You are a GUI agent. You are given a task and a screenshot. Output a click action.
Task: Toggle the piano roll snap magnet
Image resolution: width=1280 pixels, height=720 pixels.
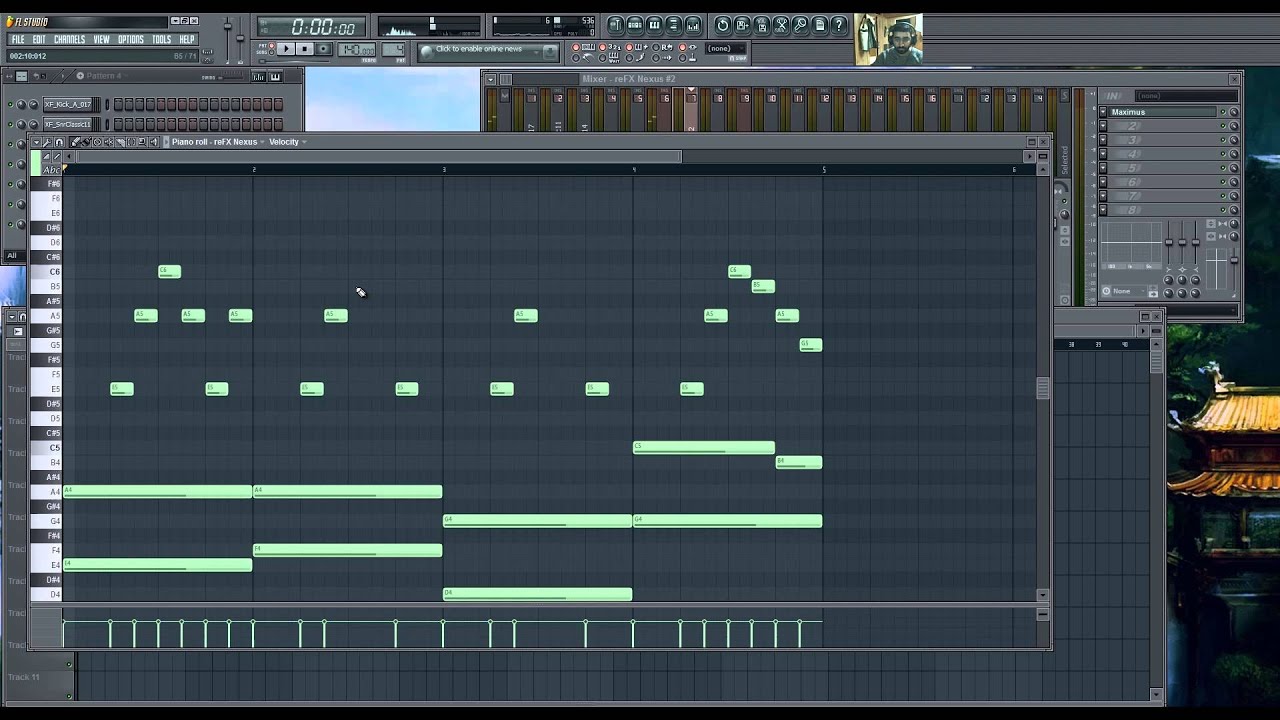click(59, 142)
